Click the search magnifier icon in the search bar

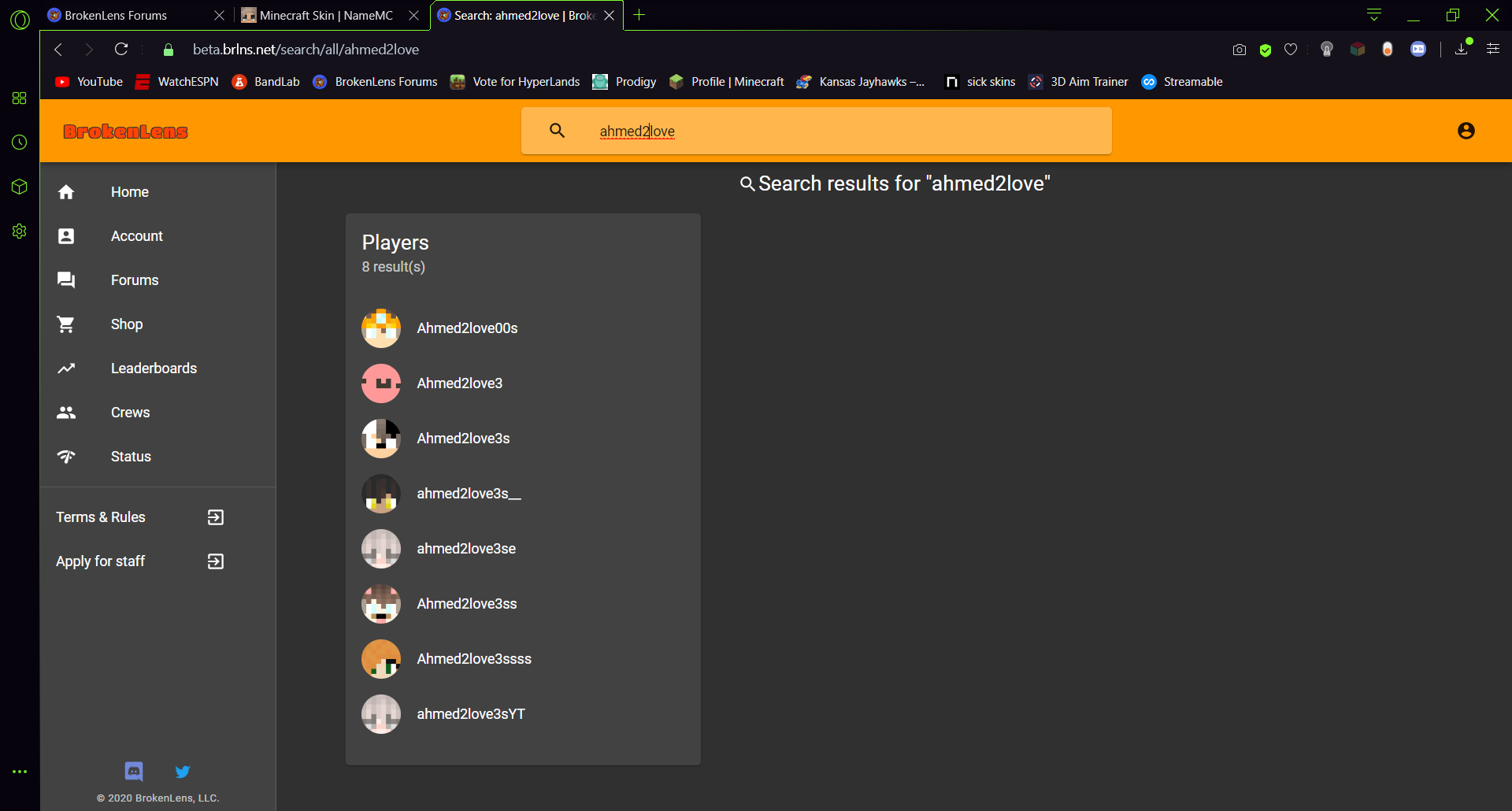[557, 131]
